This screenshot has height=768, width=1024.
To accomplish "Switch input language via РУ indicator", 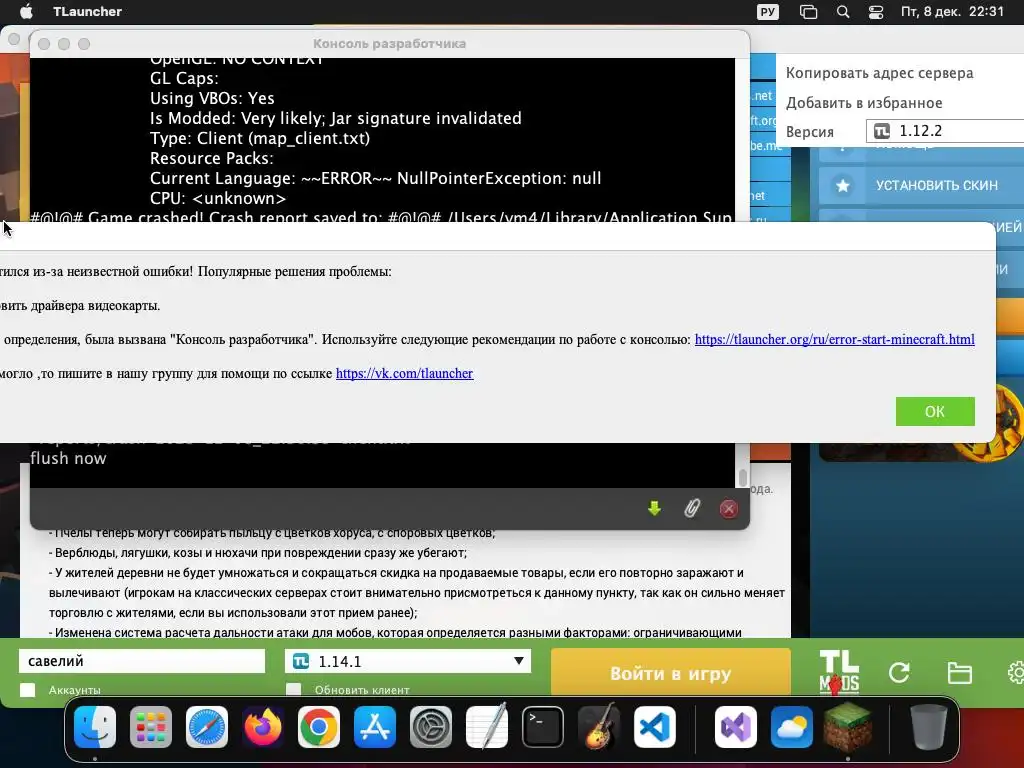I will (768, 12).
